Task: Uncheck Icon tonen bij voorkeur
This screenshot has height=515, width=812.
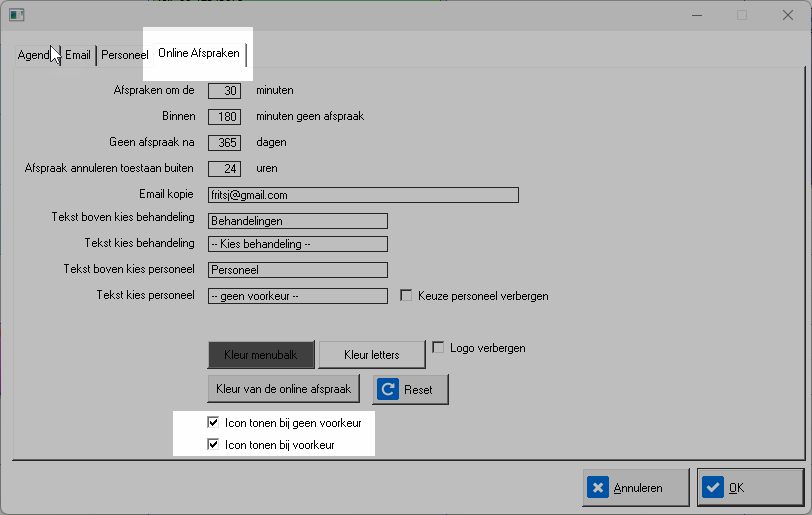Action: 213,444
